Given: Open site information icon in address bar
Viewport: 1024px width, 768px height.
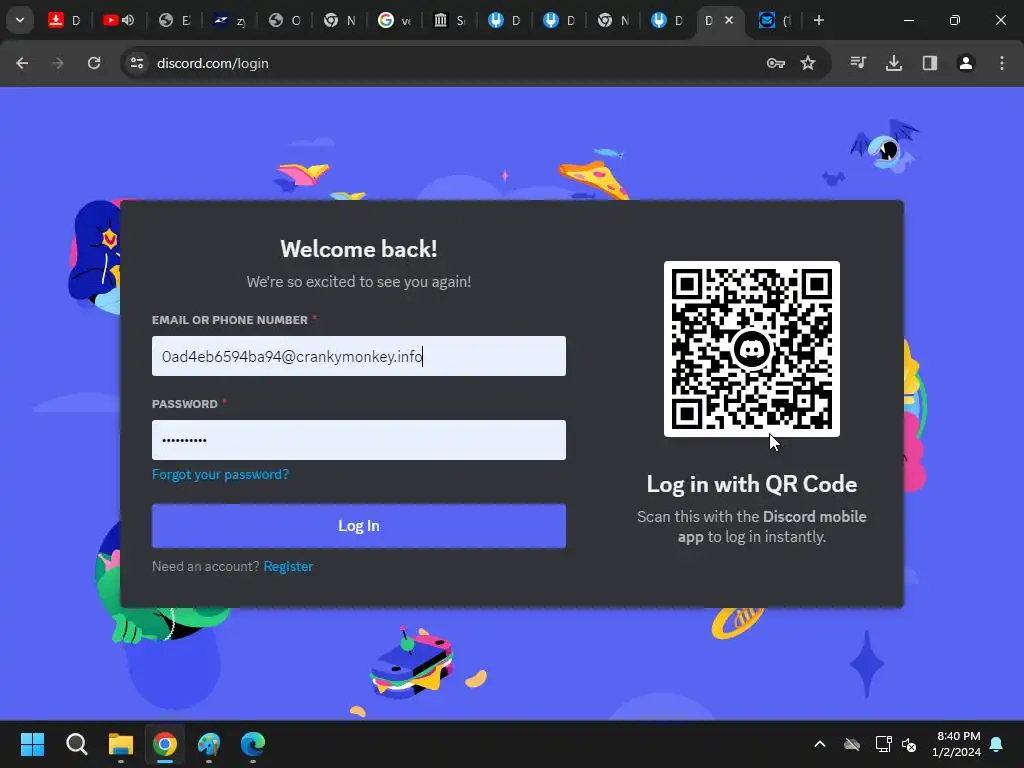Looking at the screenshot, I should click(137, 63).
